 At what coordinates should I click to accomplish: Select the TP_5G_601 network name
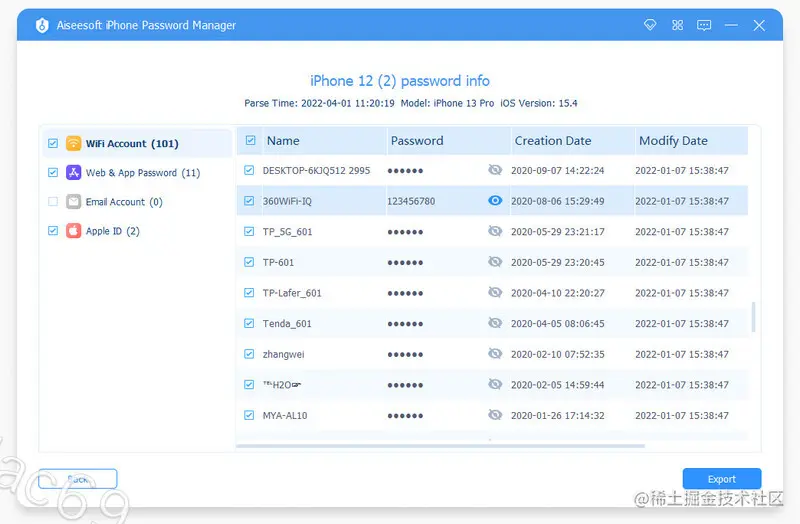coord(287,232)
